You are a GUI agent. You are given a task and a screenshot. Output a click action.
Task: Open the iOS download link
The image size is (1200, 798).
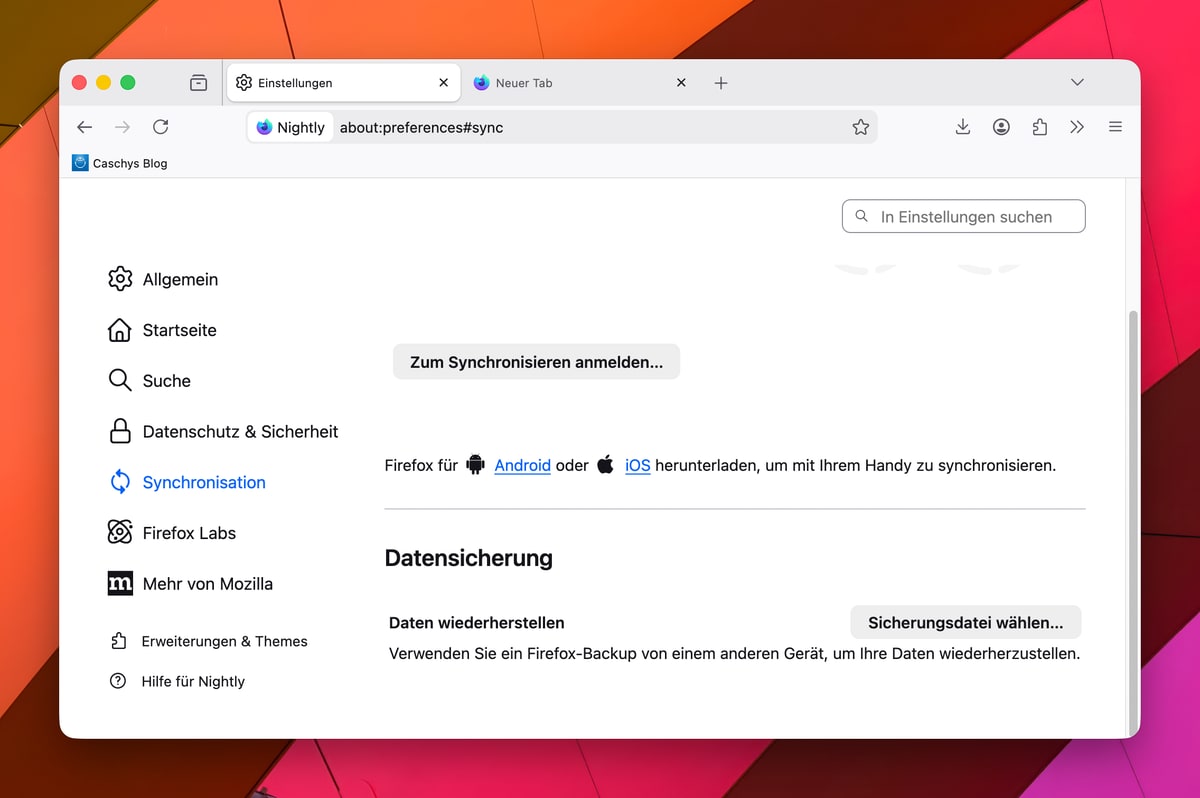pos(637,465)
